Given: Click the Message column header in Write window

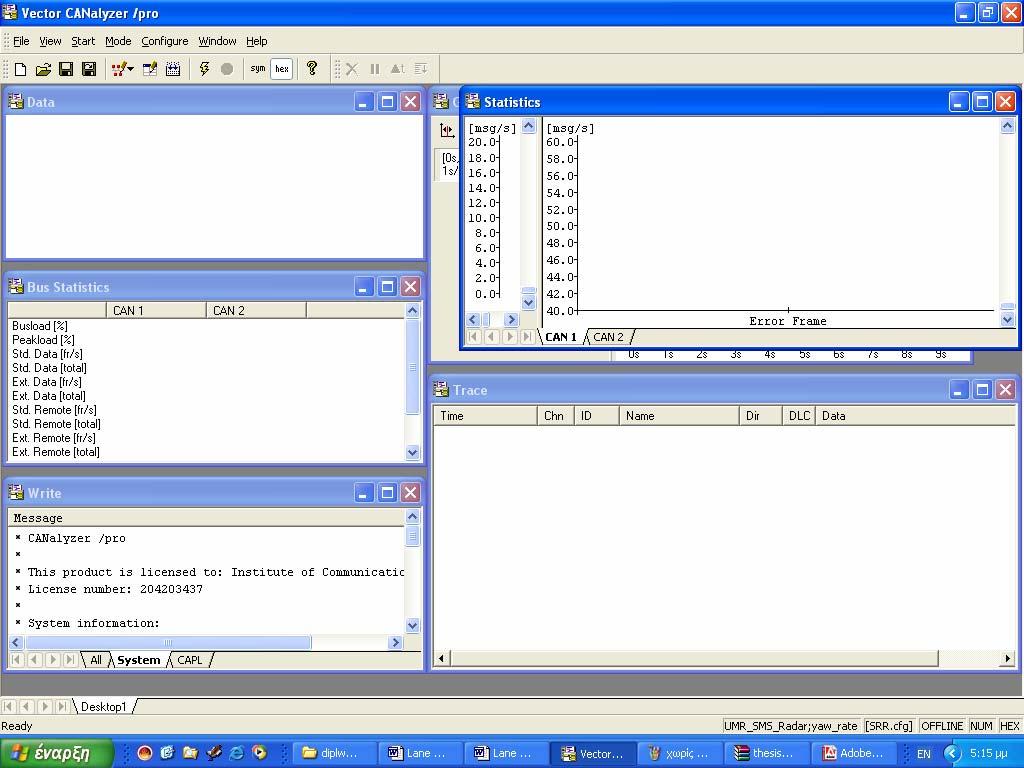Looking at the screenshot, I should pyautogui.click(x=206, y=518).
